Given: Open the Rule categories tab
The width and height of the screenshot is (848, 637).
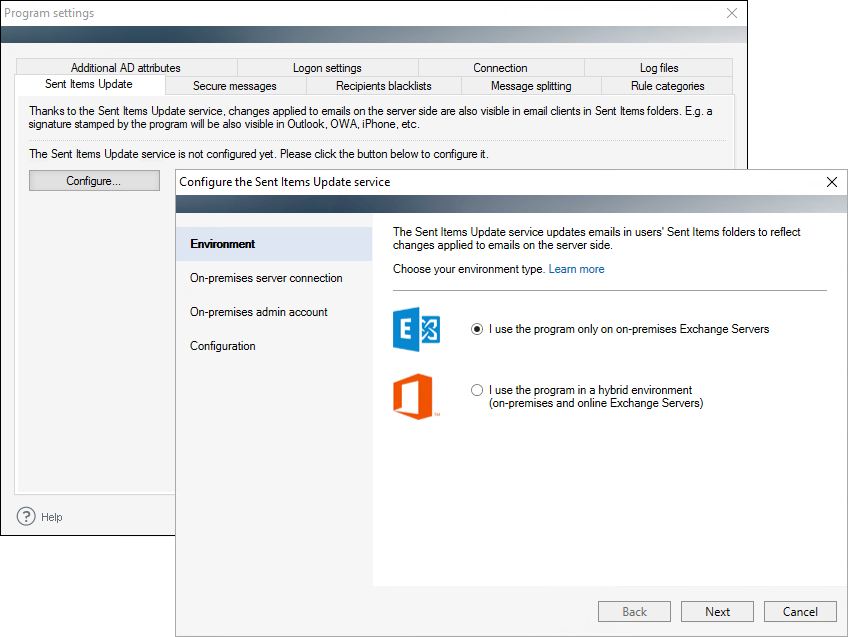Looking at the screenshot, I should pos(667,85).
